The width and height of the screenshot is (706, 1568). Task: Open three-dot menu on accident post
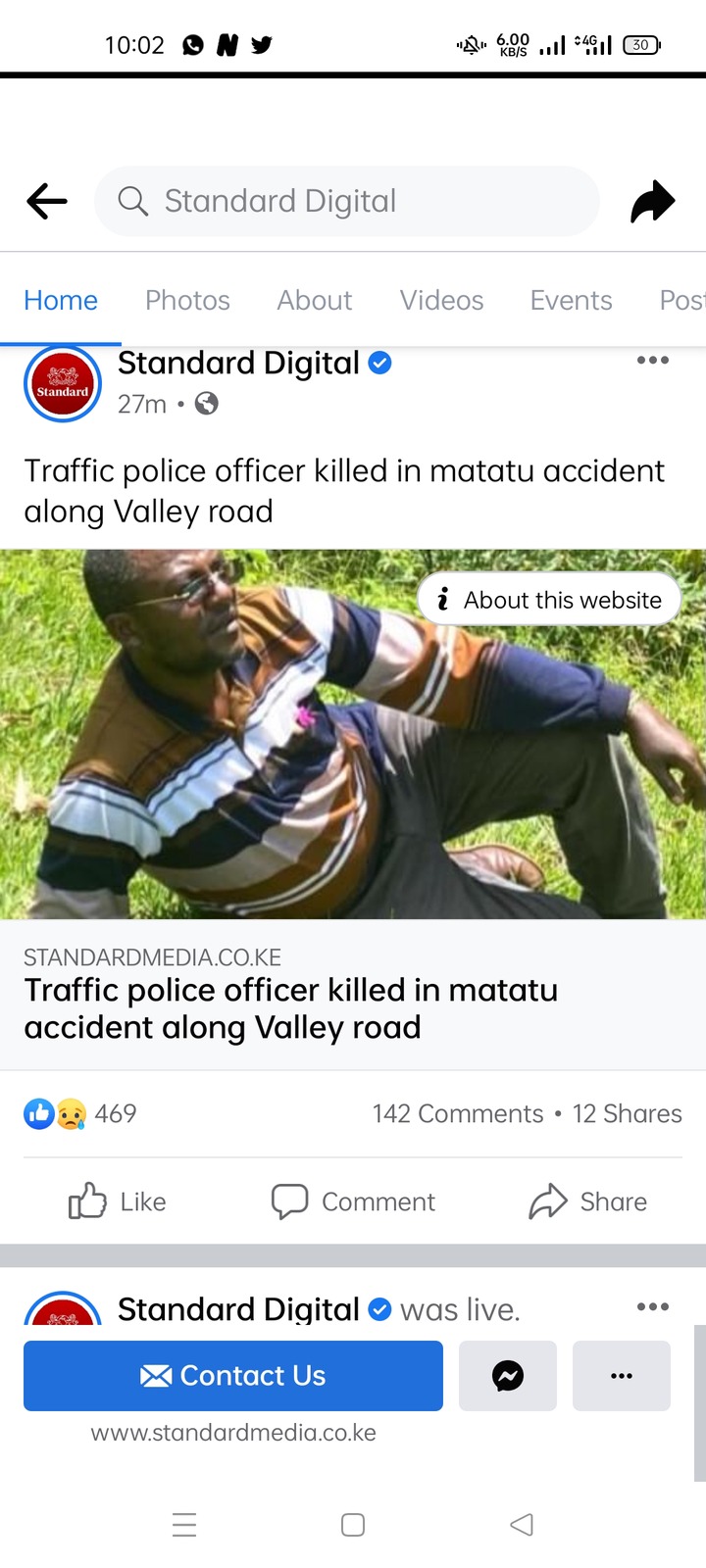point(653,361)
